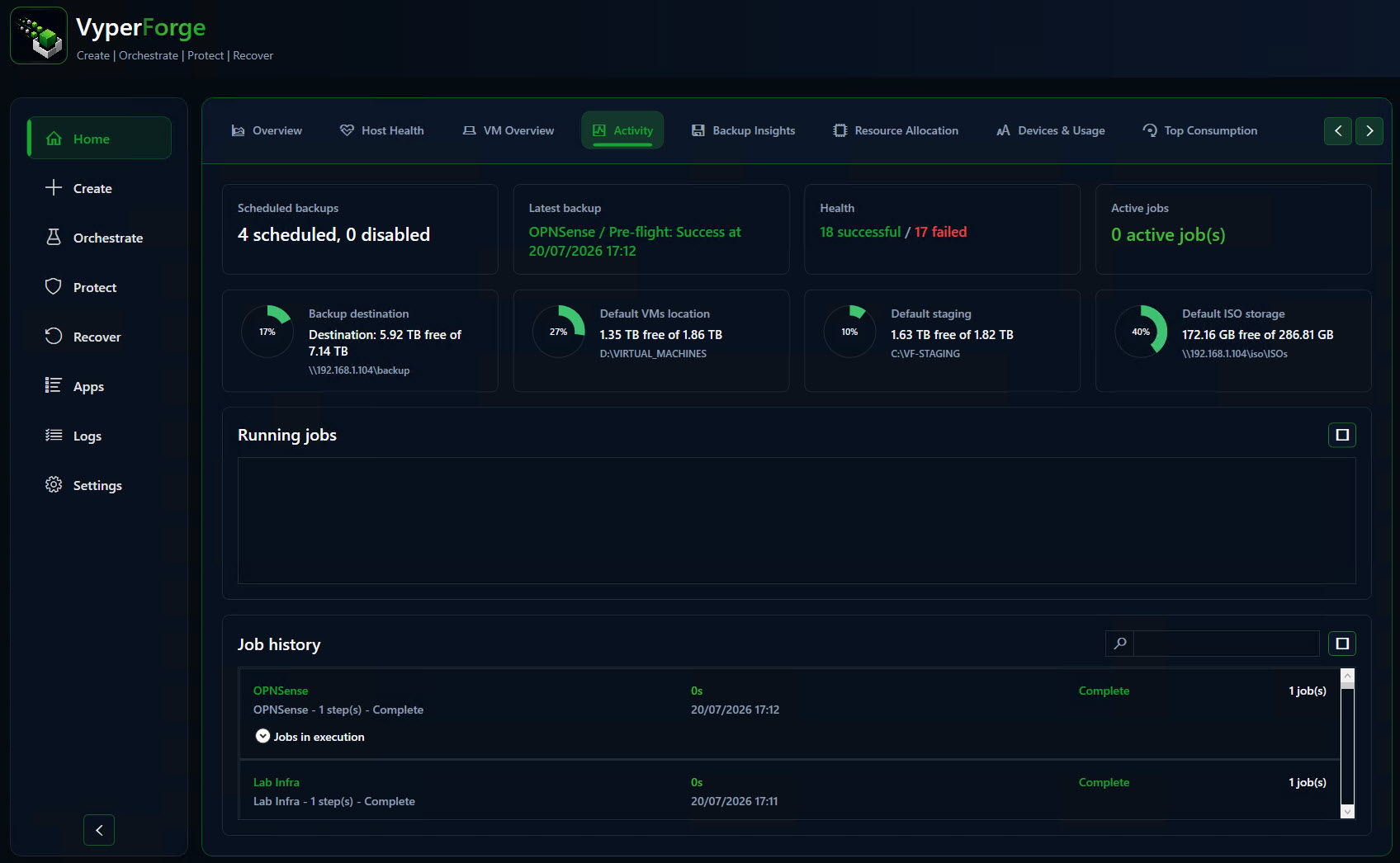Click the VM Overview laptop icon
The image size is (1400, 863).
click(x=469, y=130)
